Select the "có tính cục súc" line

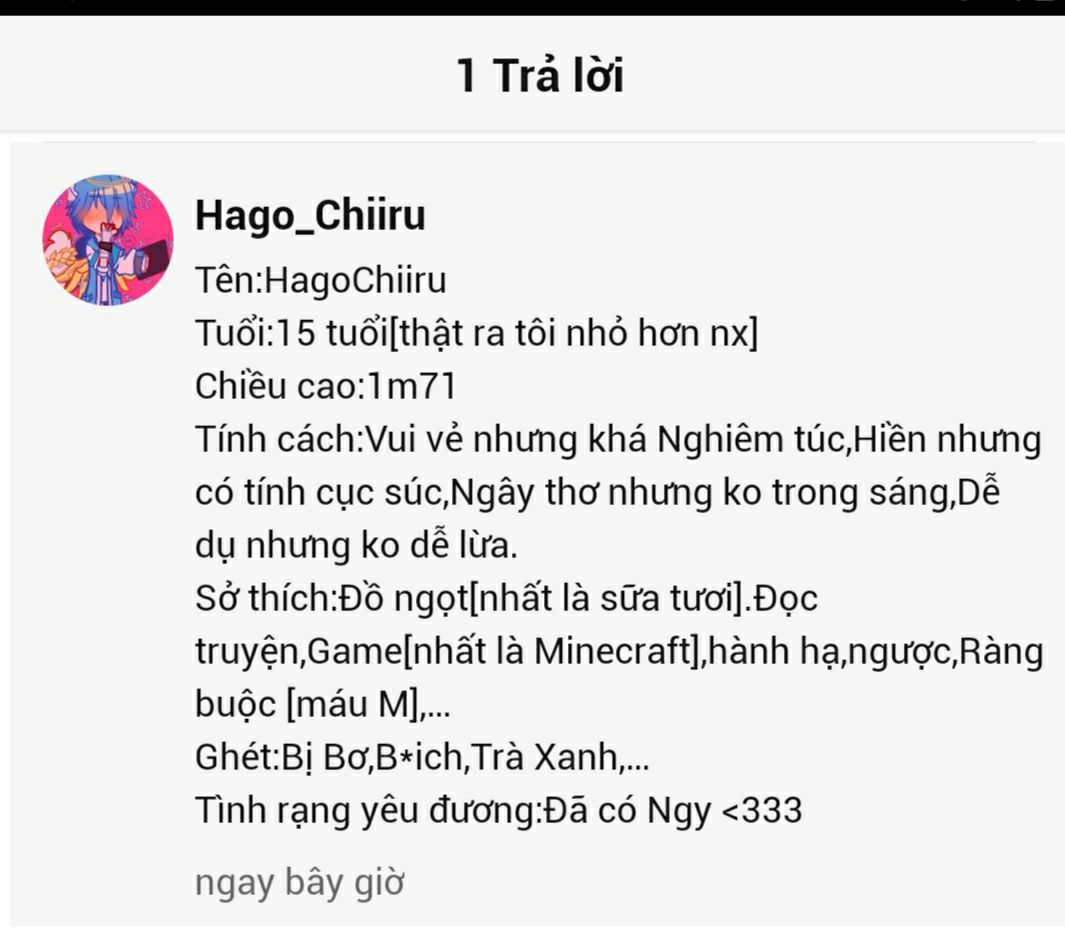(x=598, y=492)
